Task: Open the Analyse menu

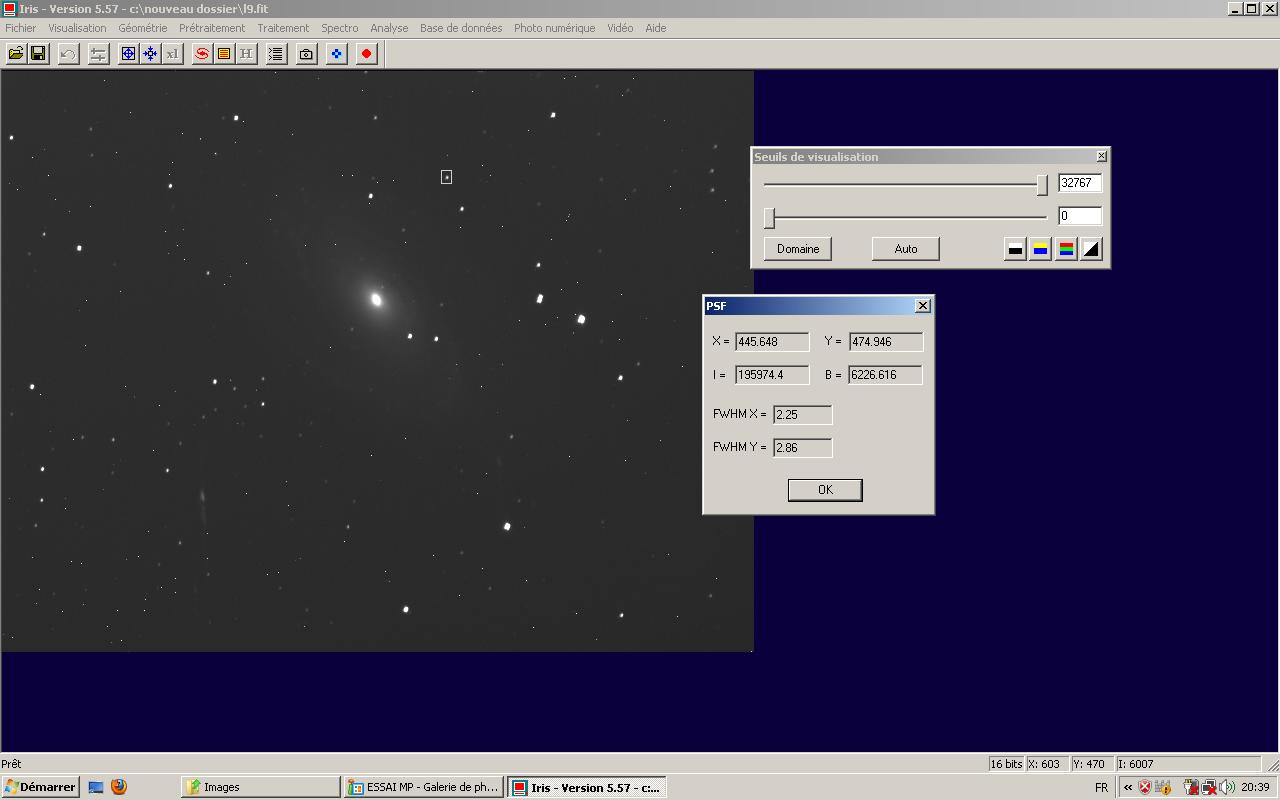Action: [389, 28]
